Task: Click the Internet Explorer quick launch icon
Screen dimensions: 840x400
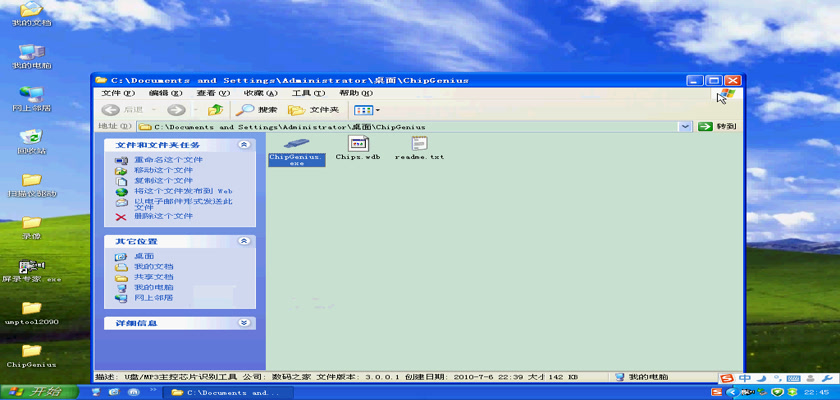Action: click(114, 393)
